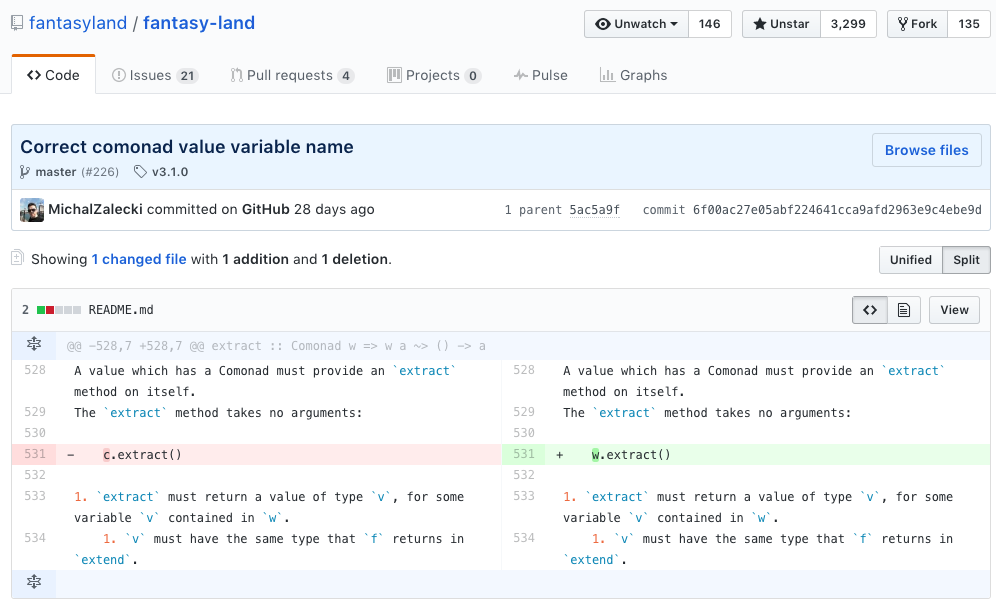Click the Pull requests icon
996x609 pixels.
click(236, 76)
